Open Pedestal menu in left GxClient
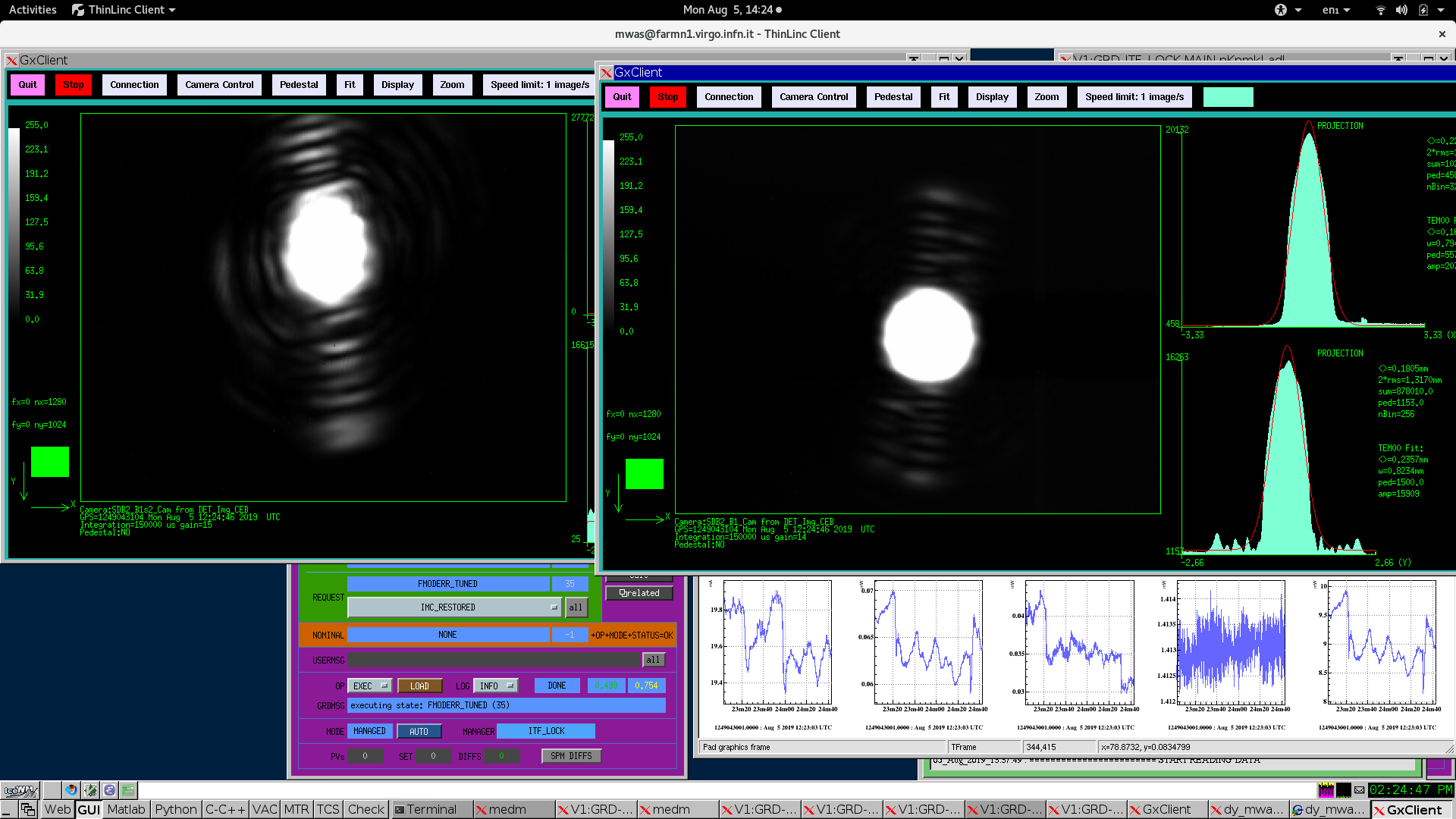Image resolution: width=1456 pixels, height=819 pixels. 300,85
